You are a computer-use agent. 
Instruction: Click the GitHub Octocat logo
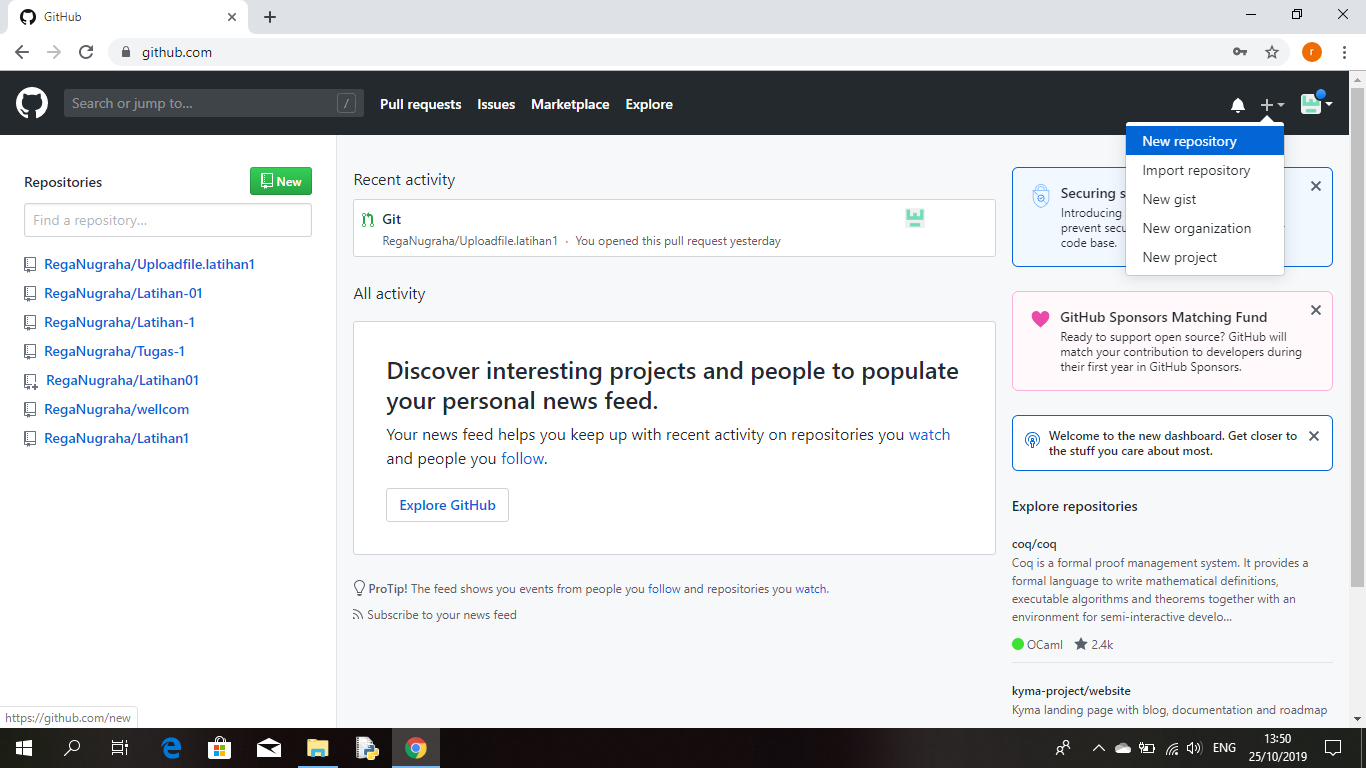(x=32, y=103)
